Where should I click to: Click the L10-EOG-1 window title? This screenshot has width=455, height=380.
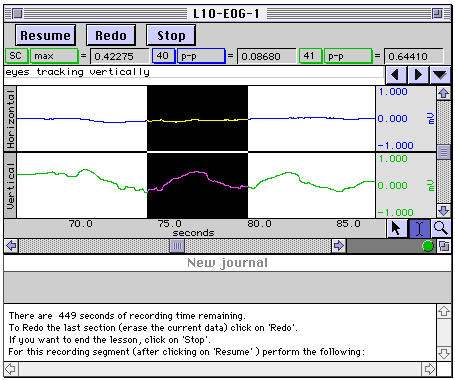click(226, 14)
